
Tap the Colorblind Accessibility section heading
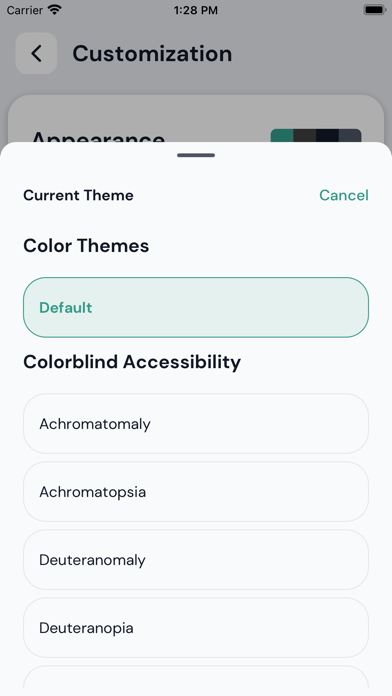click(x=132, y=362)
